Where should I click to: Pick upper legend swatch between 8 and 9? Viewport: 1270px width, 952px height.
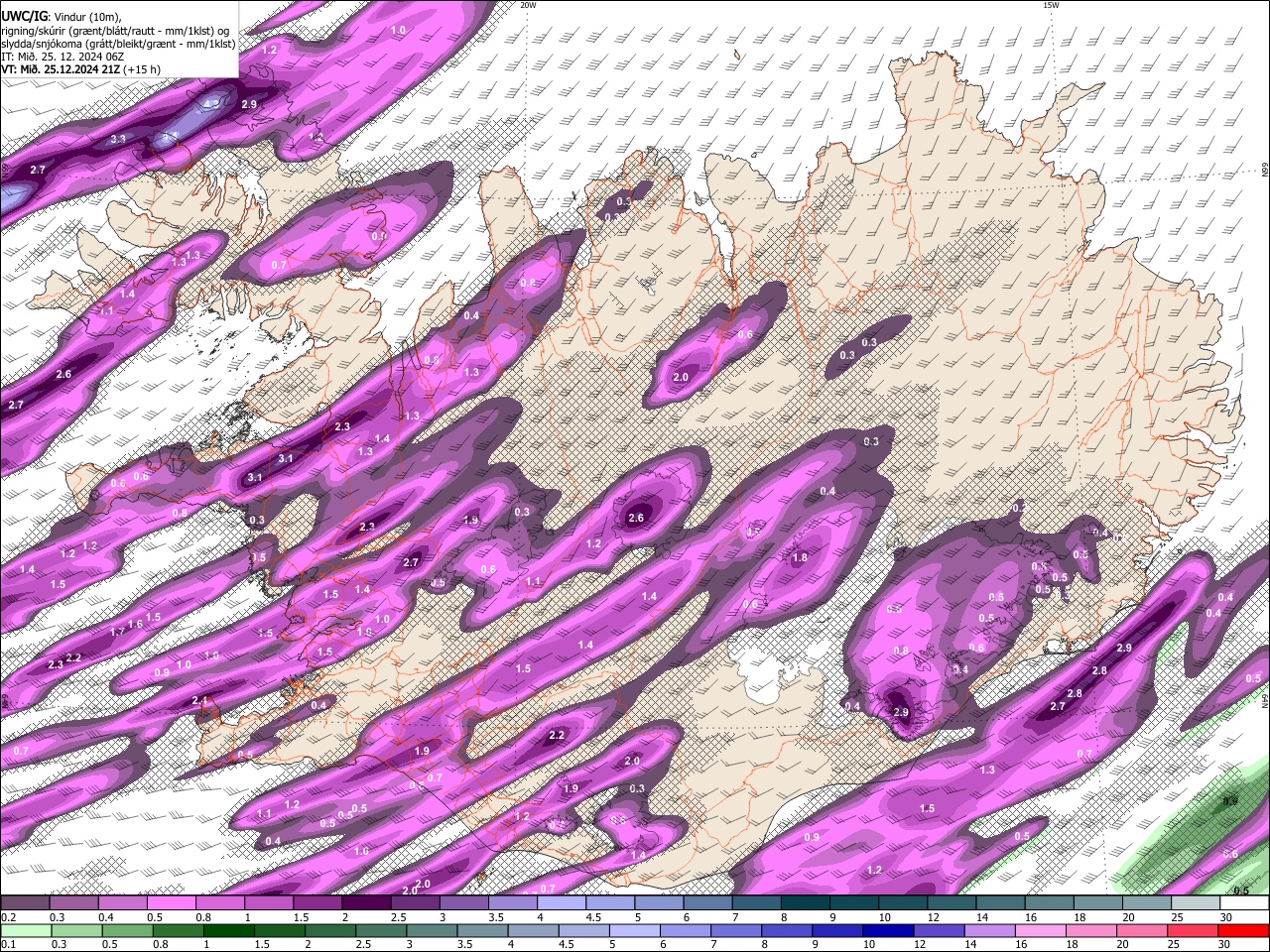806,903
